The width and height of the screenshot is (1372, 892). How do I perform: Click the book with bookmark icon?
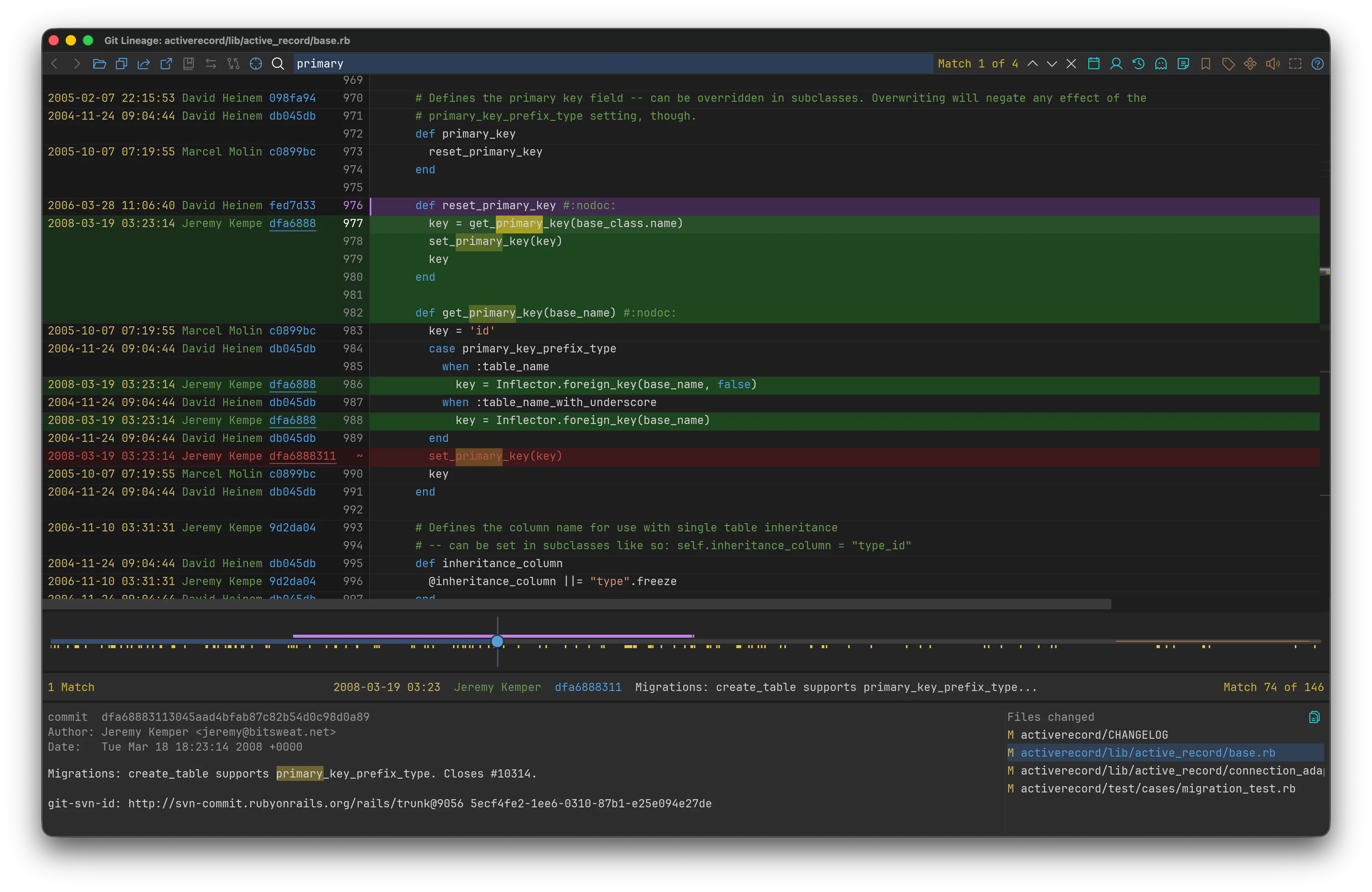(x=189, y=63)
